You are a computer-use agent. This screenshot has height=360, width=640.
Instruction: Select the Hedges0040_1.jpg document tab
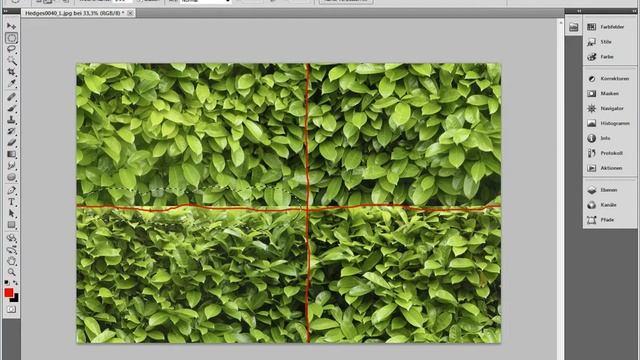tap(74, 13)
